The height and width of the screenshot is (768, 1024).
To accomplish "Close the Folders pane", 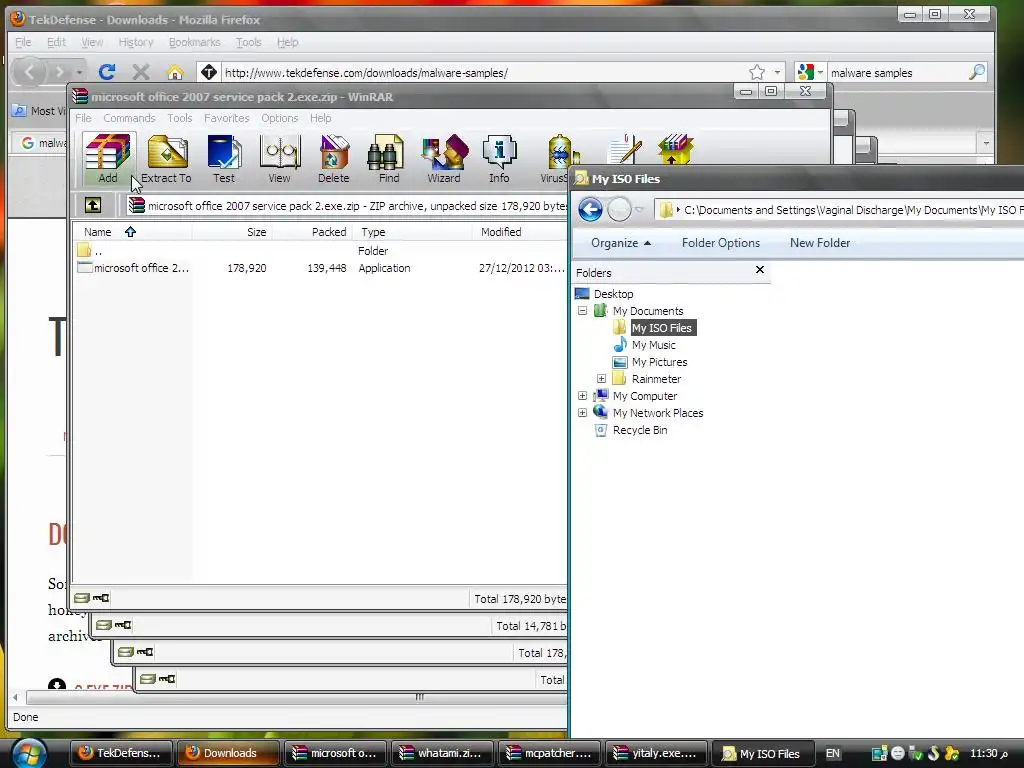I will (x=760, y=270).
